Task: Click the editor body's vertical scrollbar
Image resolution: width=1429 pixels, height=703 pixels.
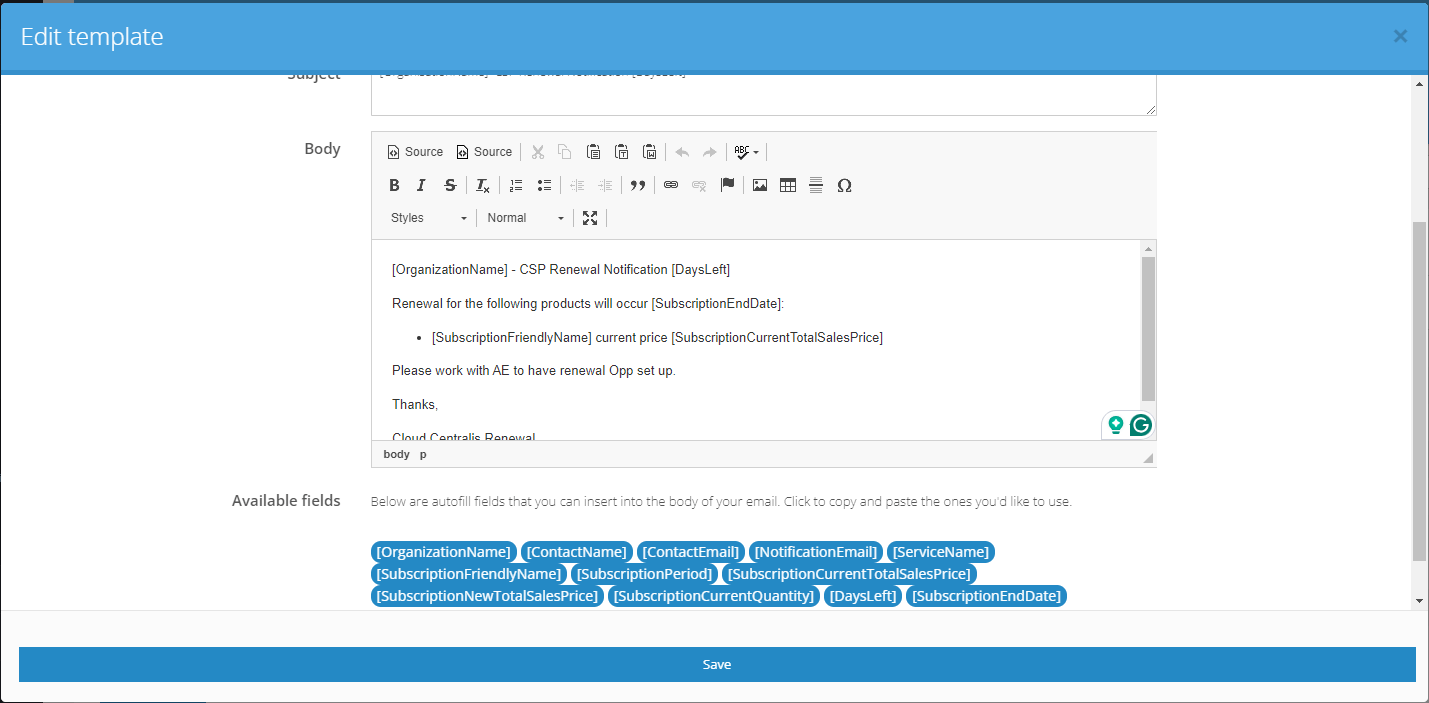Action: pyautogui.click(x=1148, y=330)
